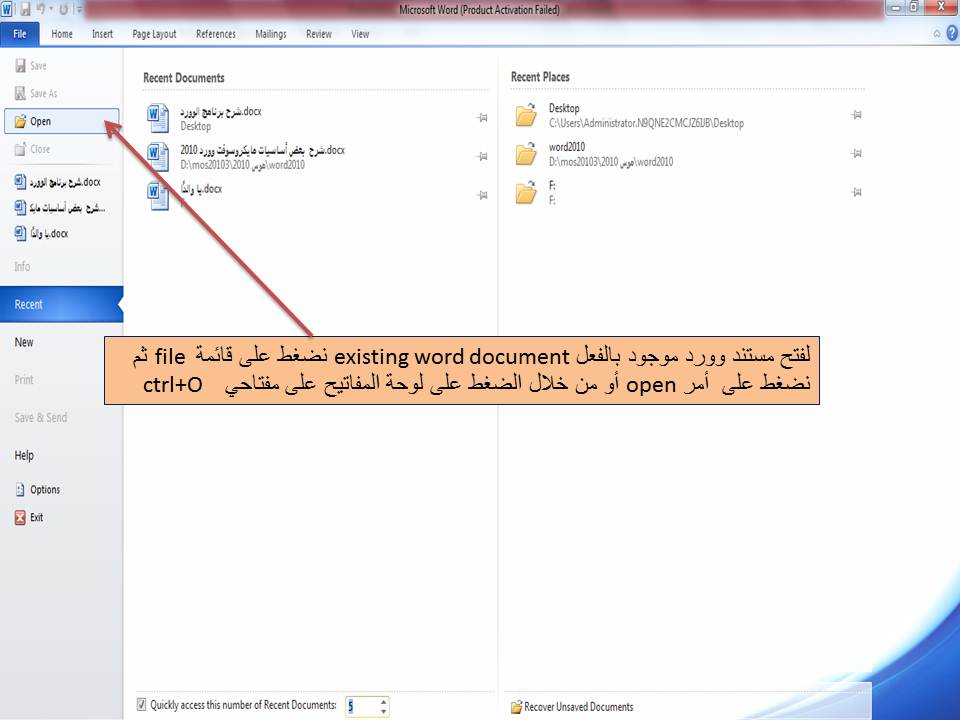Open the quick access toolbar customize dropdown
This screenshot has width=960, height=720.
[x=78, y=10]
